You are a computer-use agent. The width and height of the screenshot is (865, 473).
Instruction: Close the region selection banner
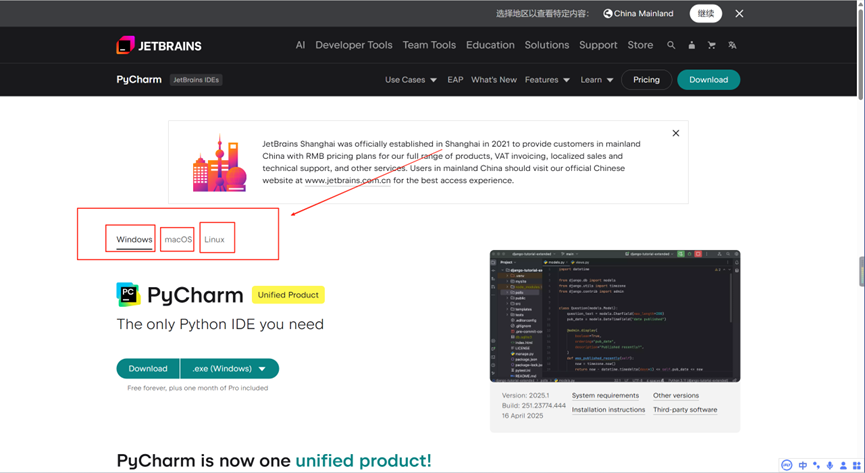tap(739, 14)
